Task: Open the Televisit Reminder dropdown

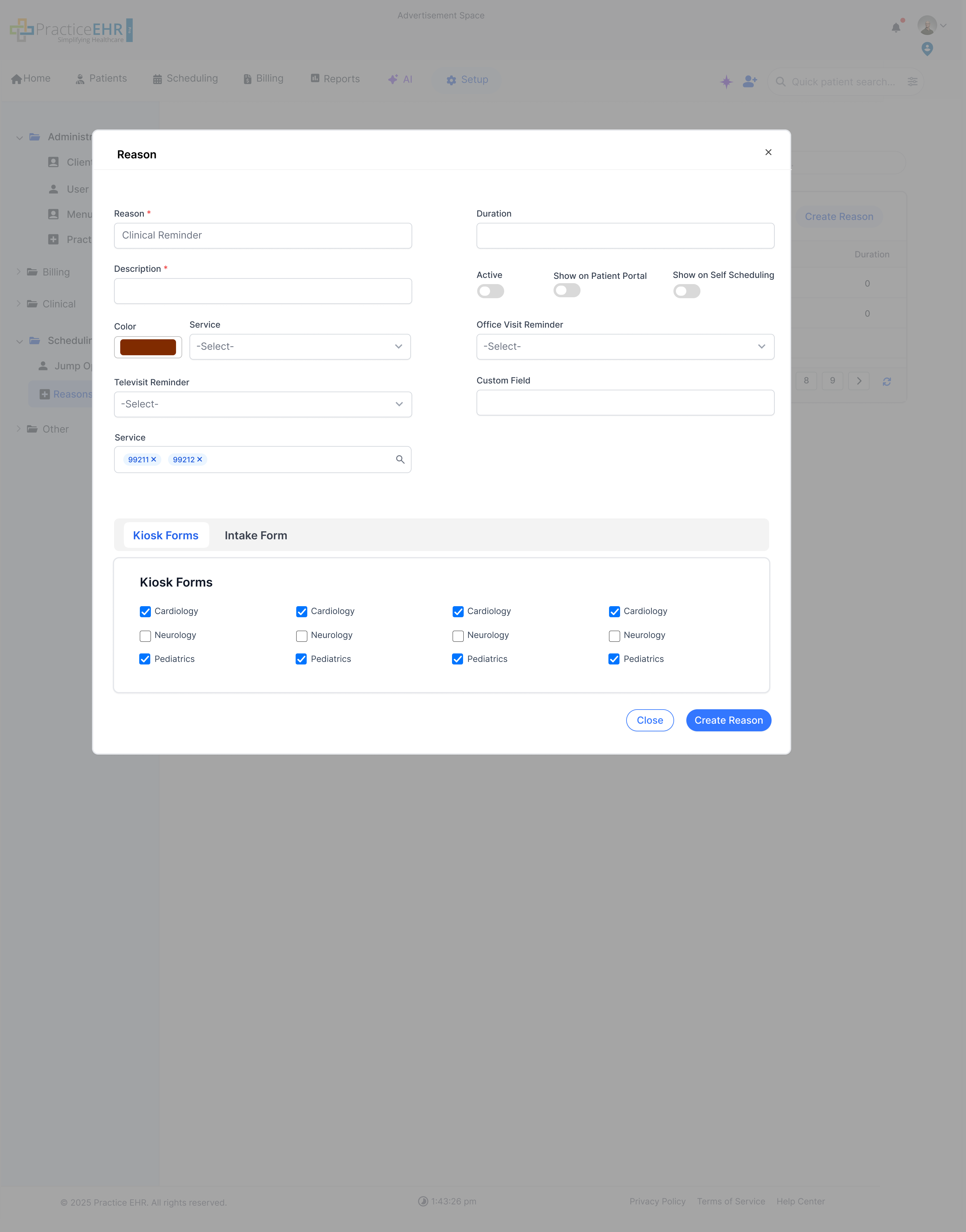Action: pyautogui.click(x=263, y=404)
